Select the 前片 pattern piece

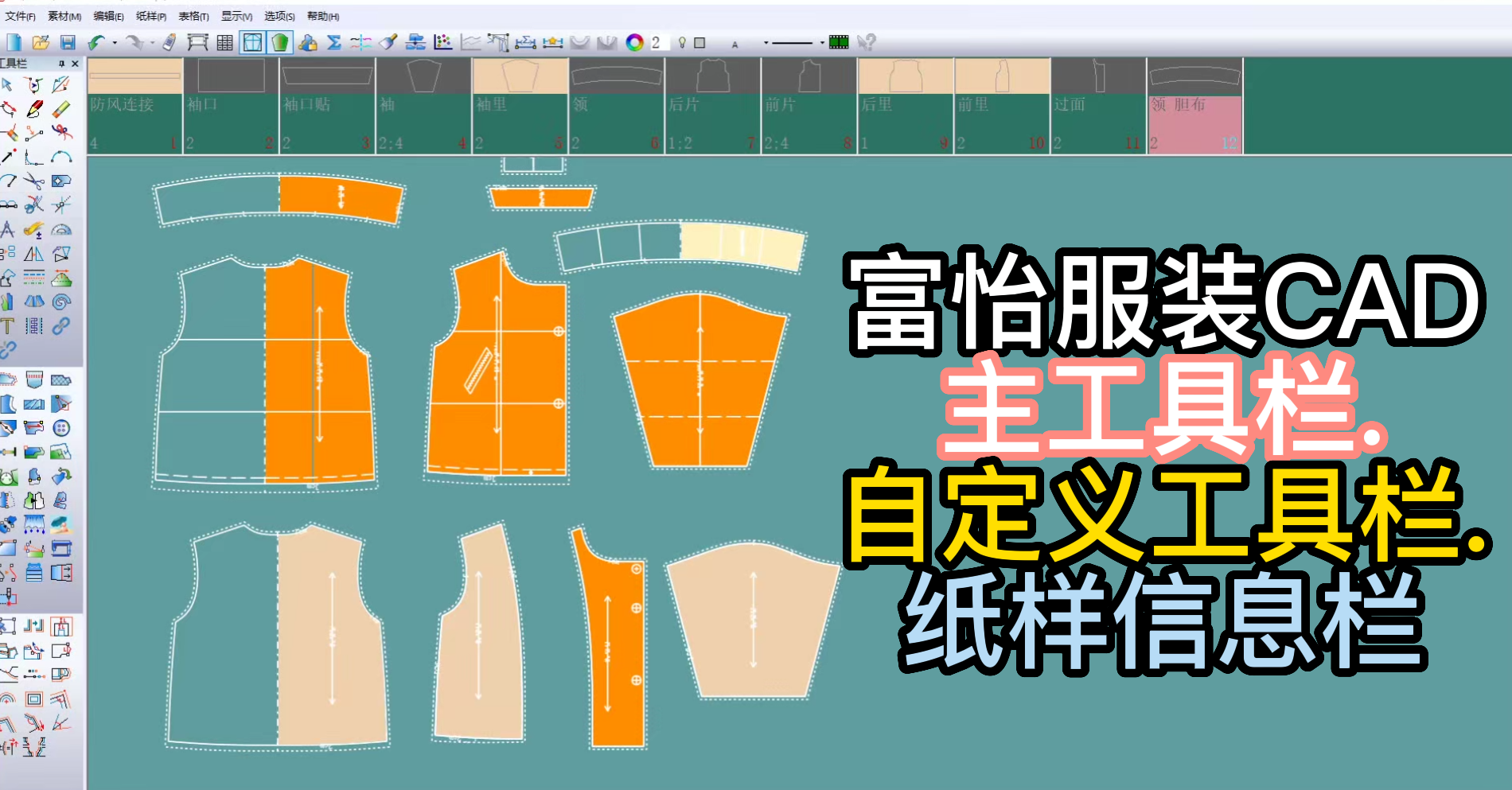(809, 106)
